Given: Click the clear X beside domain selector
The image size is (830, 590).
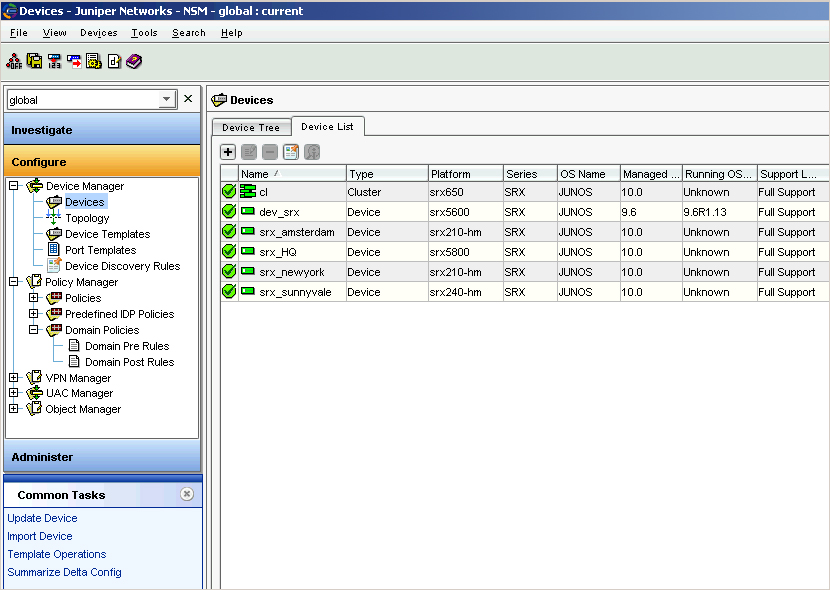Looking at the screenshot, I should coord(188,99).
